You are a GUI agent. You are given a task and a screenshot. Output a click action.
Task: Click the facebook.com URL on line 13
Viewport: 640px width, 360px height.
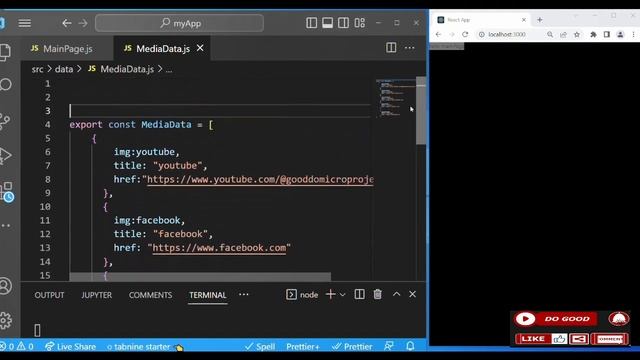click(219, 248)
